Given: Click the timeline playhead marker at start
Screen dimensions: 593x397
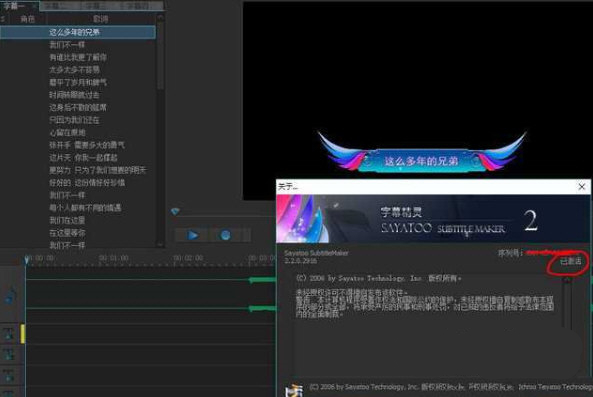Looking at the screenshot, I should coord(26,260).
